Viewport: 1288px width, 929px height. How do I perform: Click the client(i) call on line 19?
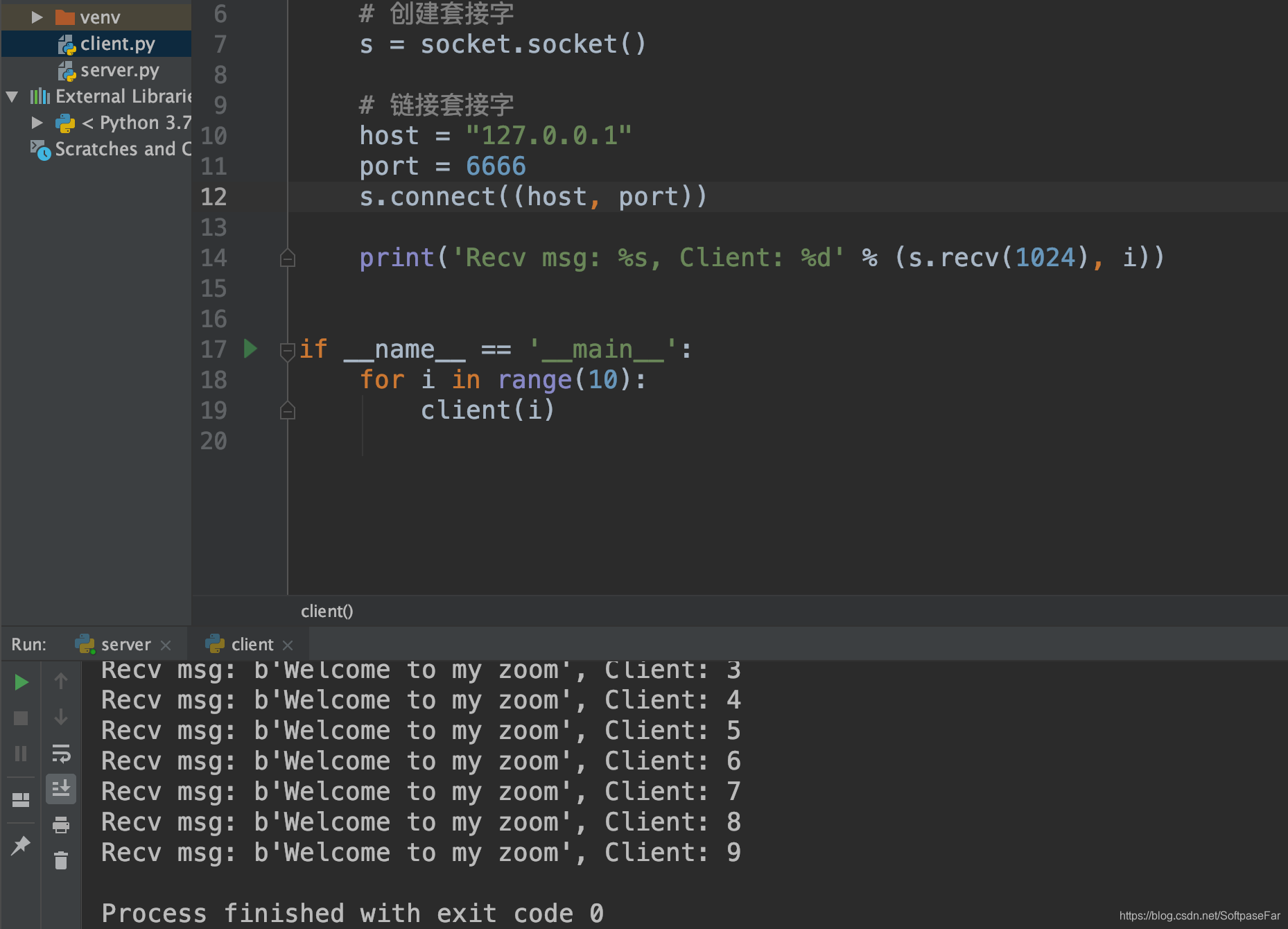[x=487, y=410]
